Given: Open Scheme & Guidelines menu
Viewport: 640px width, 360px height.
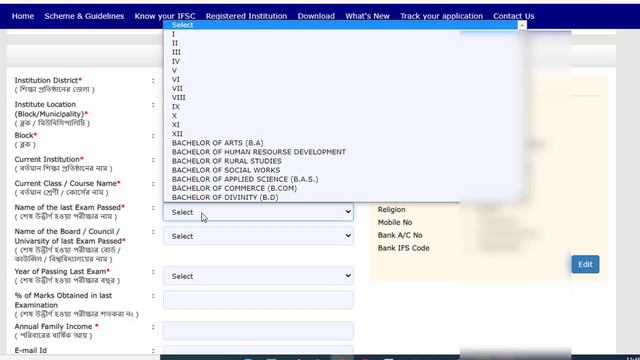Looking at the screenshot, I should (x=84, y=16).
